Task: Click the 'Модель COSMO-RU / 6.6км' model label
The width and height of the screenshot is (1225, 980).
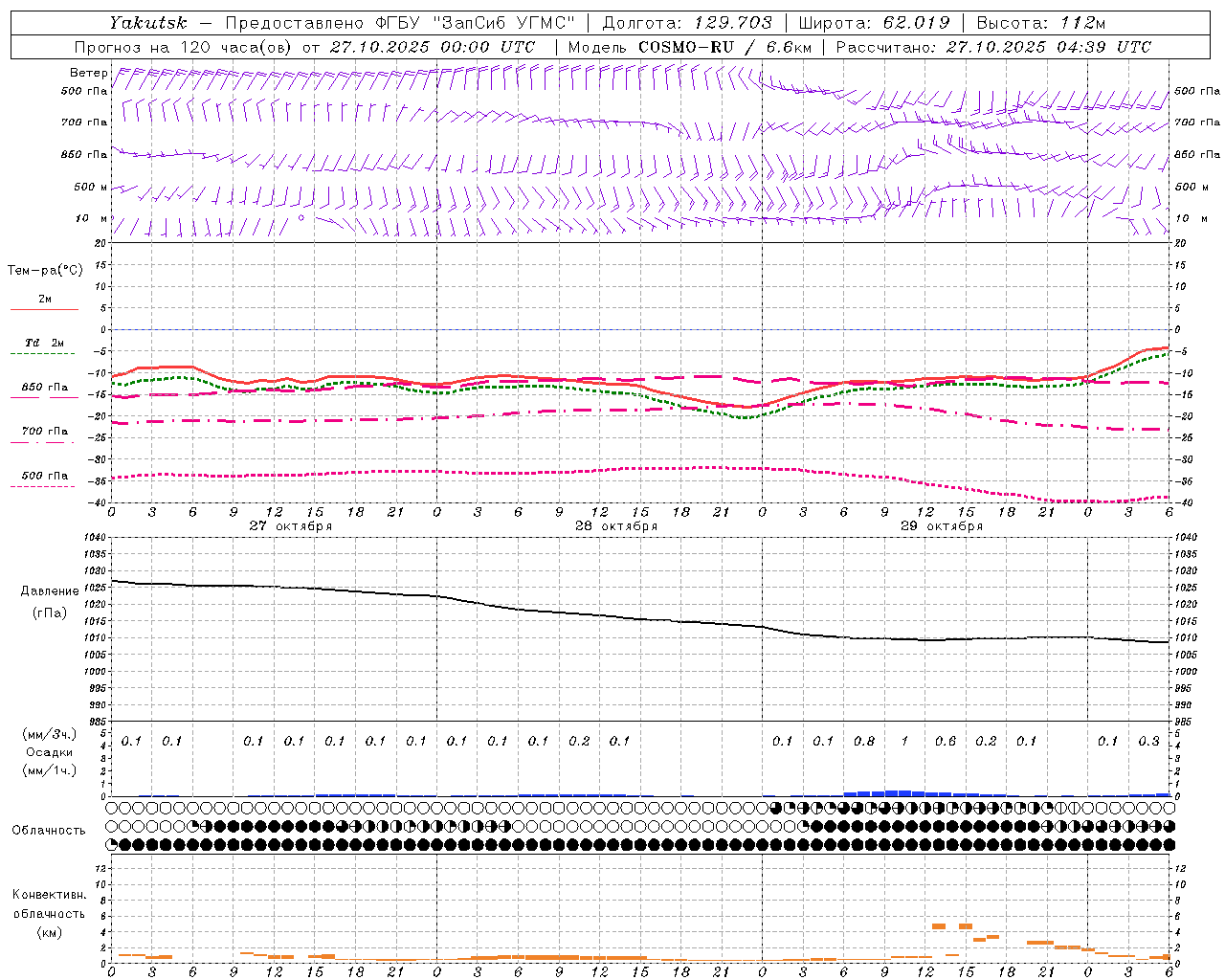Action: [689, 47]
